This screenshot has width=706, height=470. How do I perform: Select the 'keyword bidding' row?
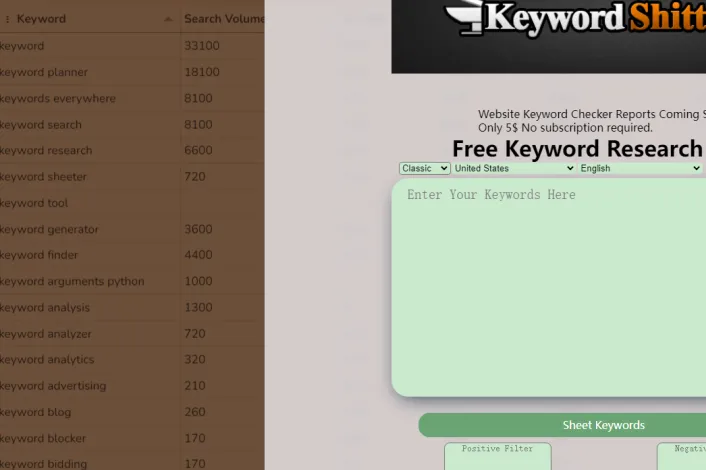[x=132, y=463]
